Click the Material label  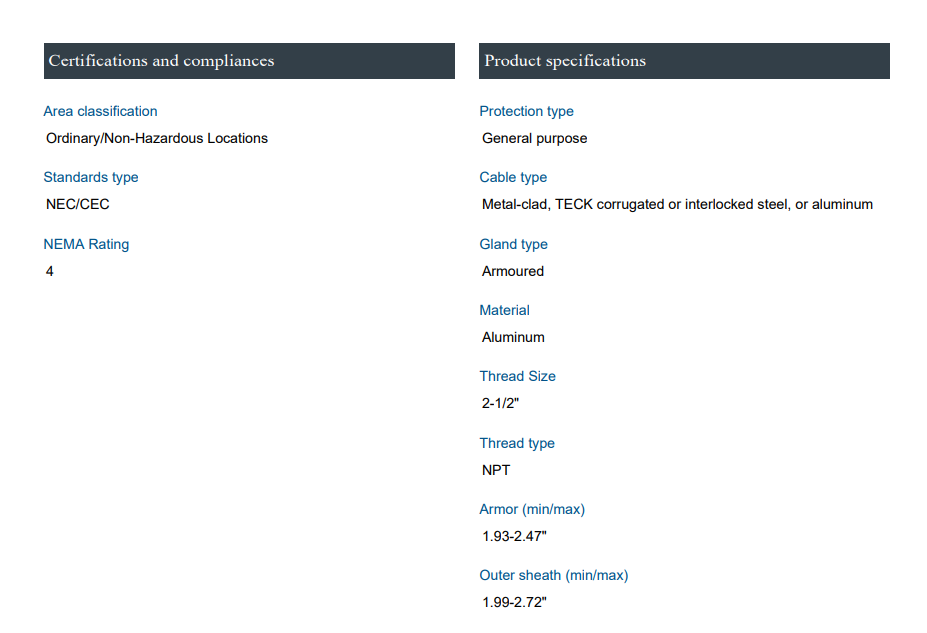pos(504,310)
